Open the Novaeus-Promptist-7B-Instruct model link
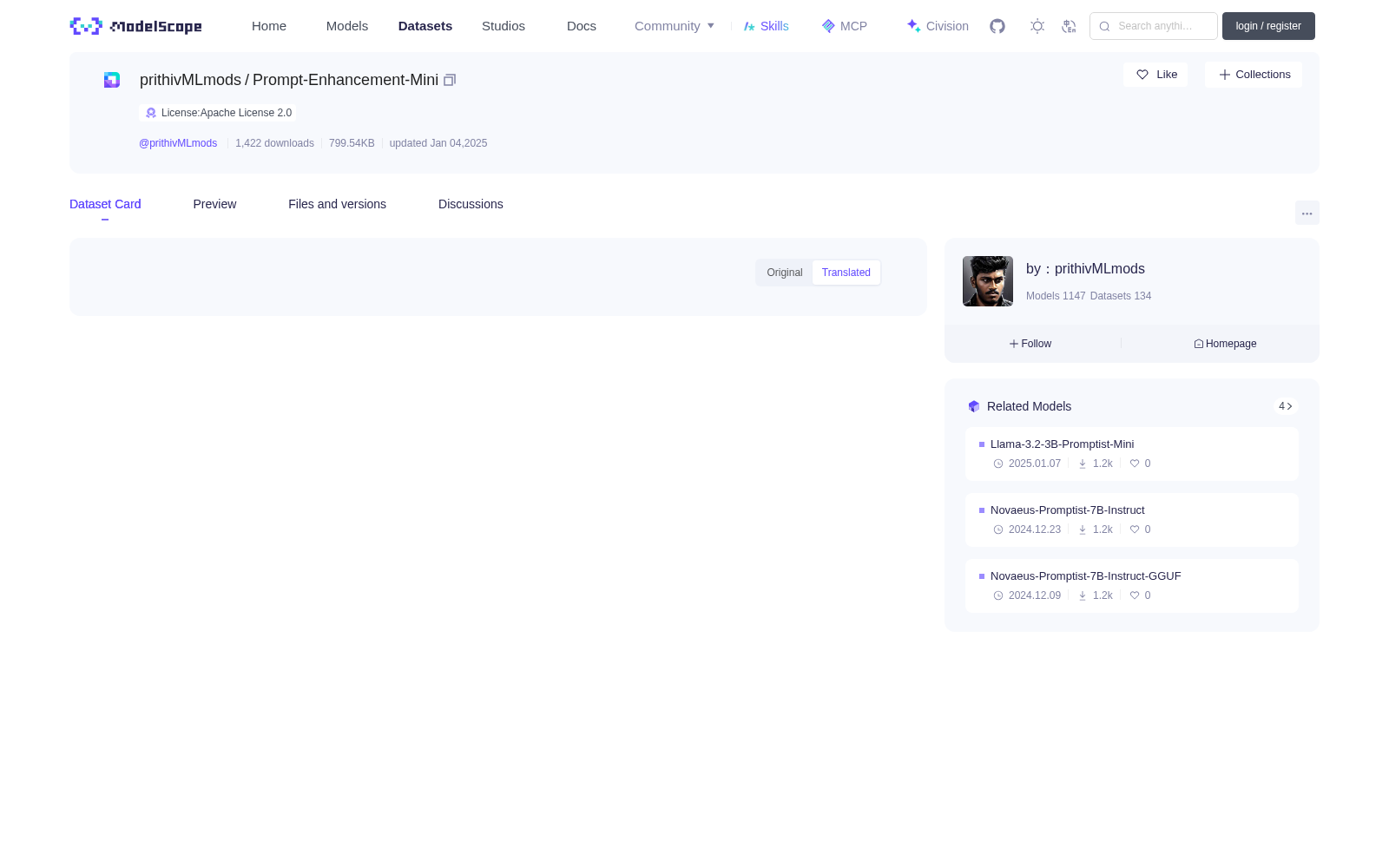 click(x=1067, y=510)
